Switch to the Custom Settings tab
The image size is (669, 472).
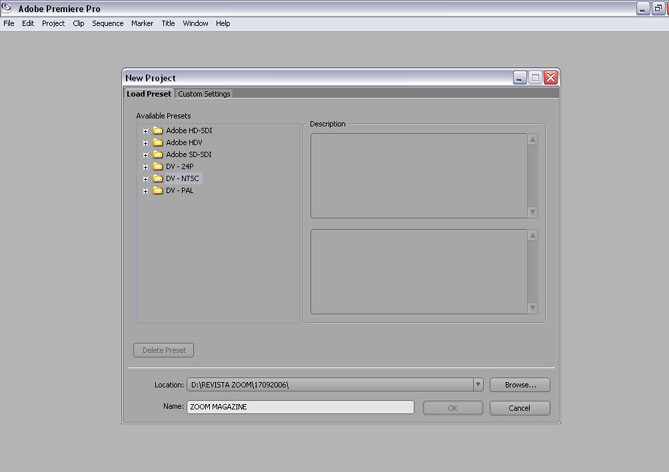pyautogui.click(x=204, y=94)
